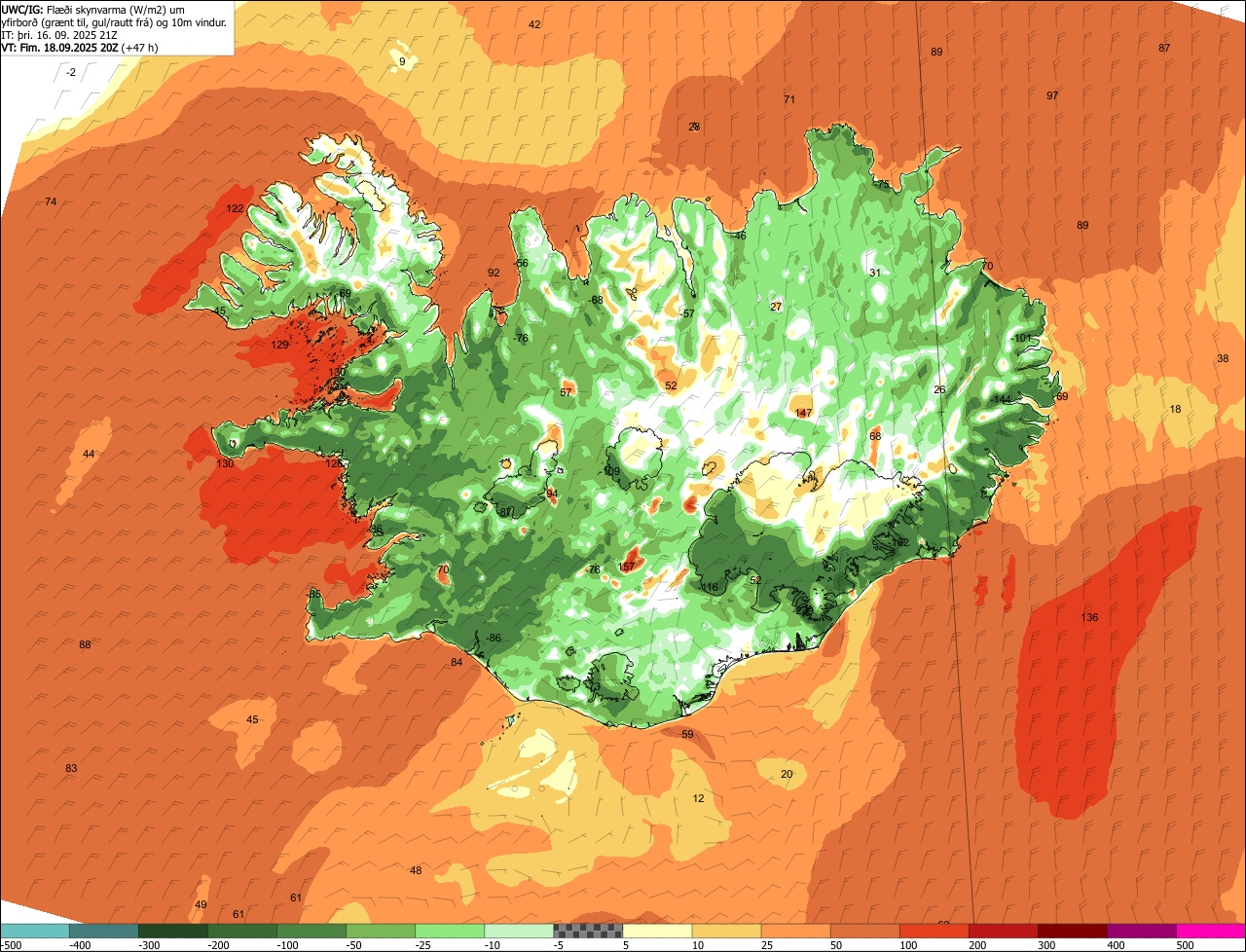1246x952 pixels.
Task: Click the '12' value in the southern ocean
Action: coord(698,798)
